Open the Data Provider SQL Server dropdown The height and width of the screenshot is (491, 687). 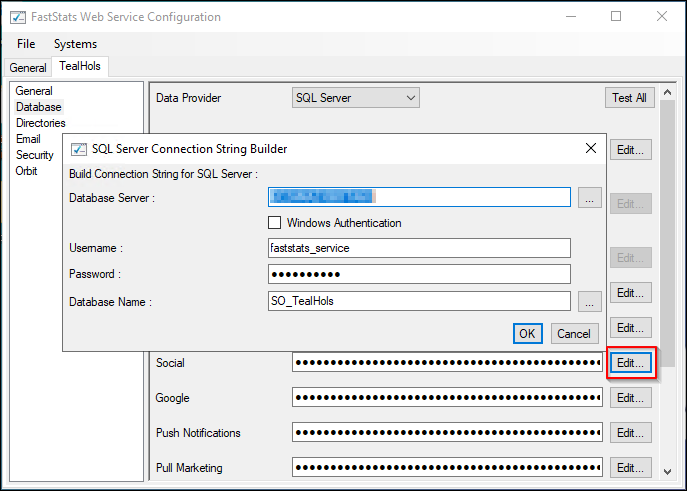pyautogui.click(x=356, y=98)
